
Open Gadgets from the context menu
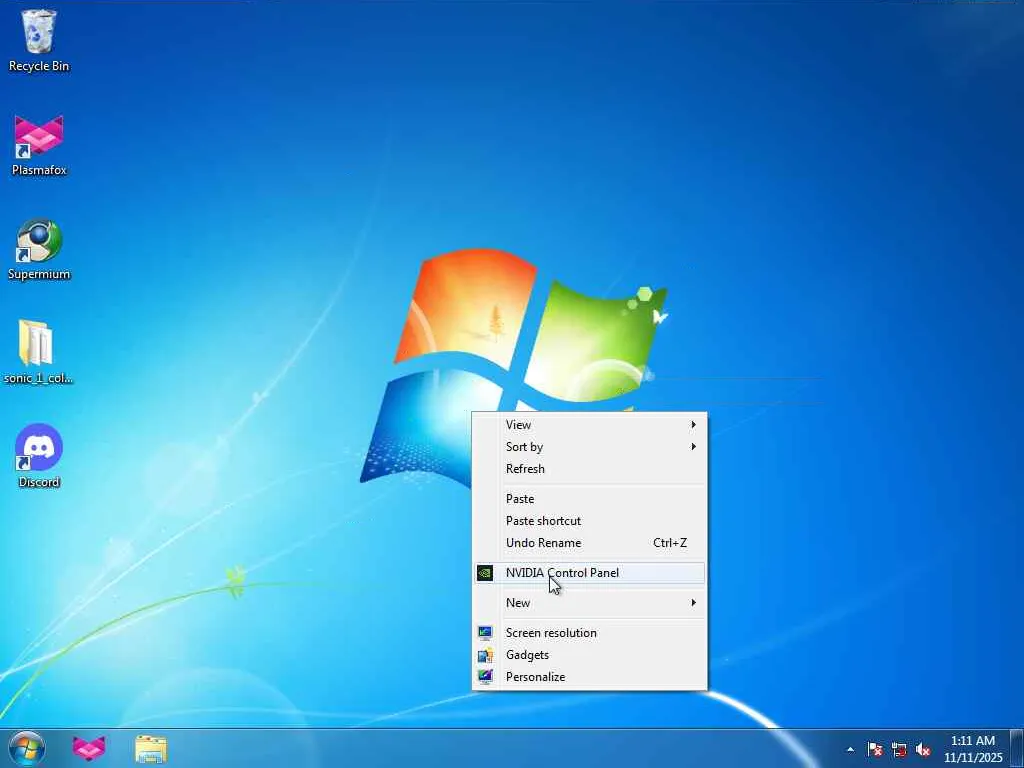(589, 655)
